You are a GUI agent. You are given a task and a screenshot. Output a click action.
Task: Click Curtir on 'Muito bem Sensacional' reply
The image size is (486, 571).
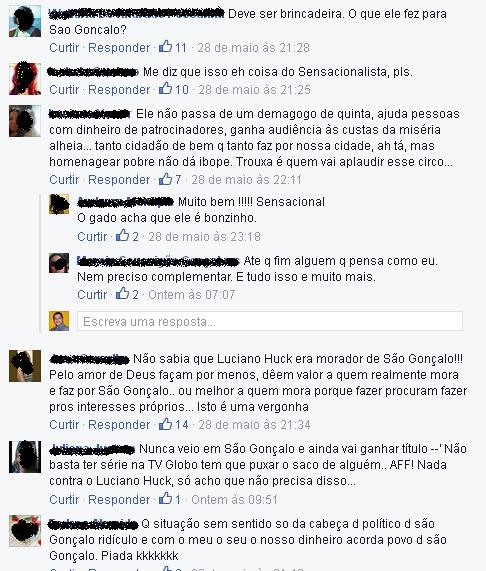[92, 237]
